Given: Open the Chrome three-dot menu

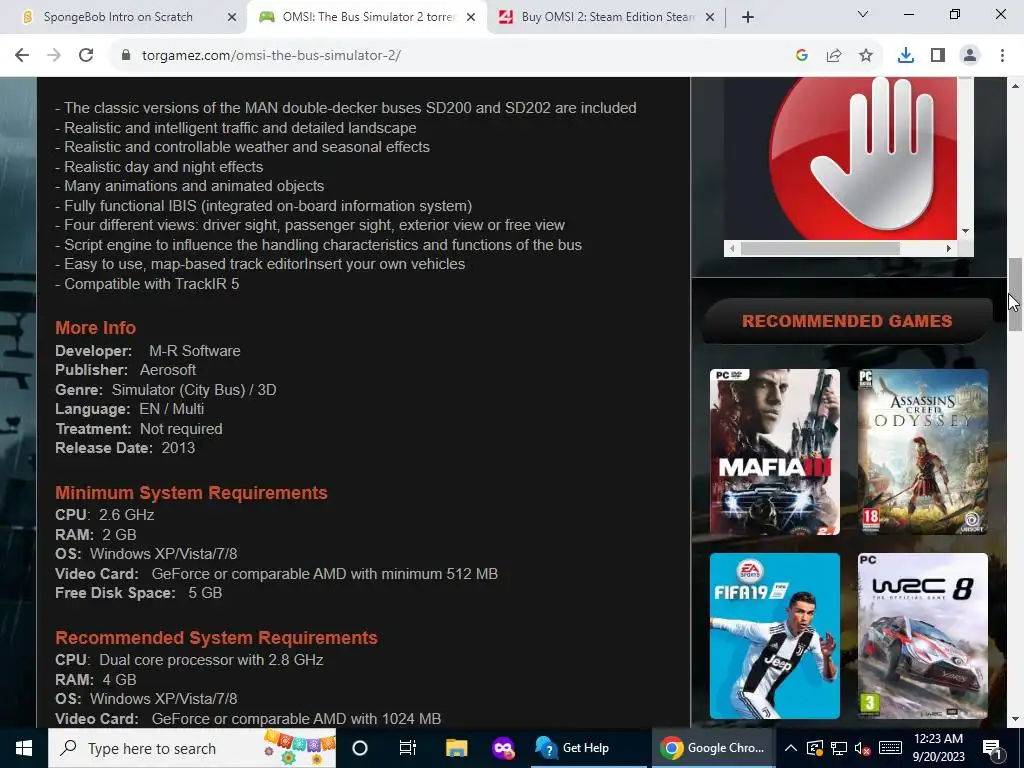Looking at the screenshot, I should pos(1002,56).
